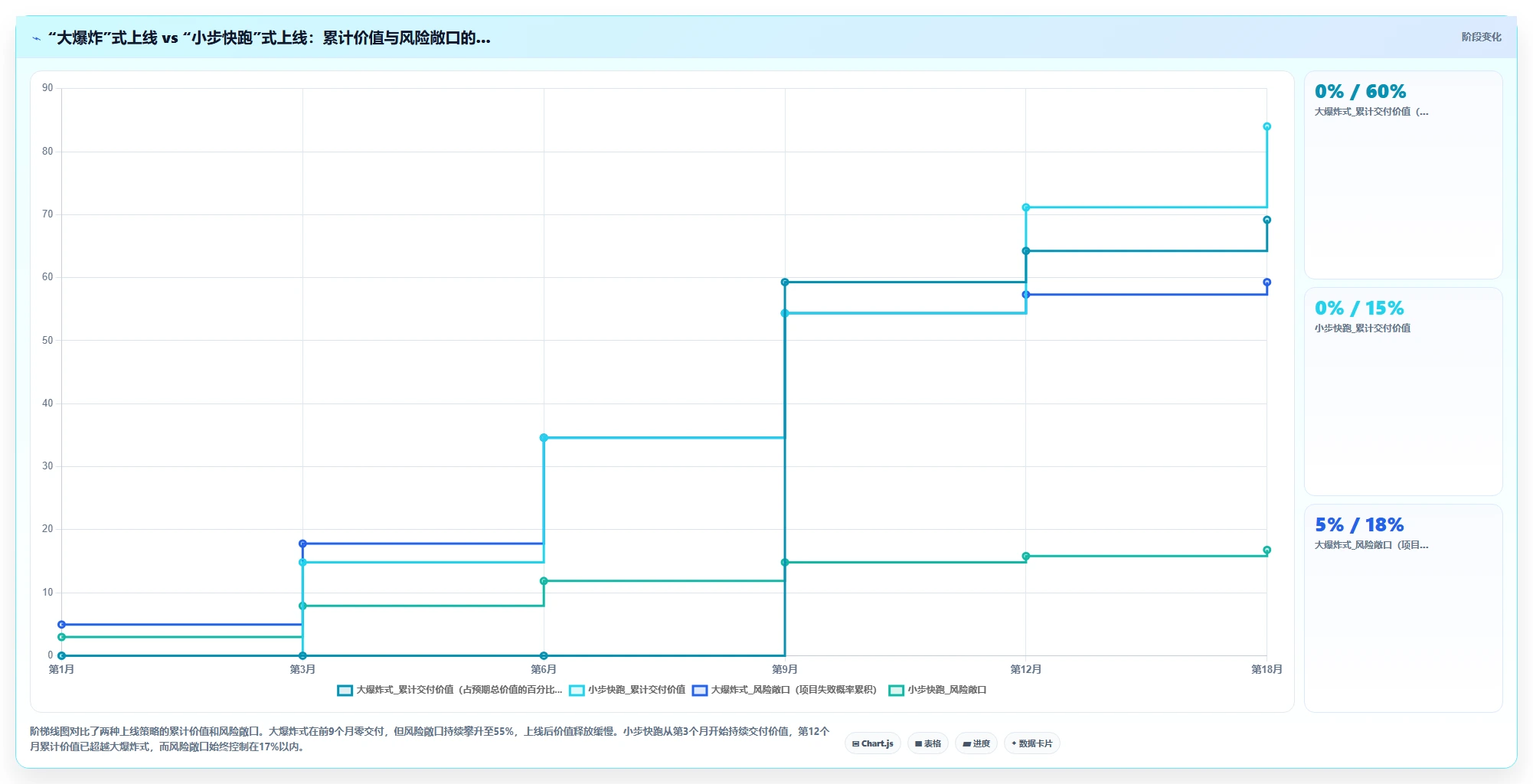Click the 20 y-axis tick label
This screenshot has height=784, width=1533.
tap(47, 529)
